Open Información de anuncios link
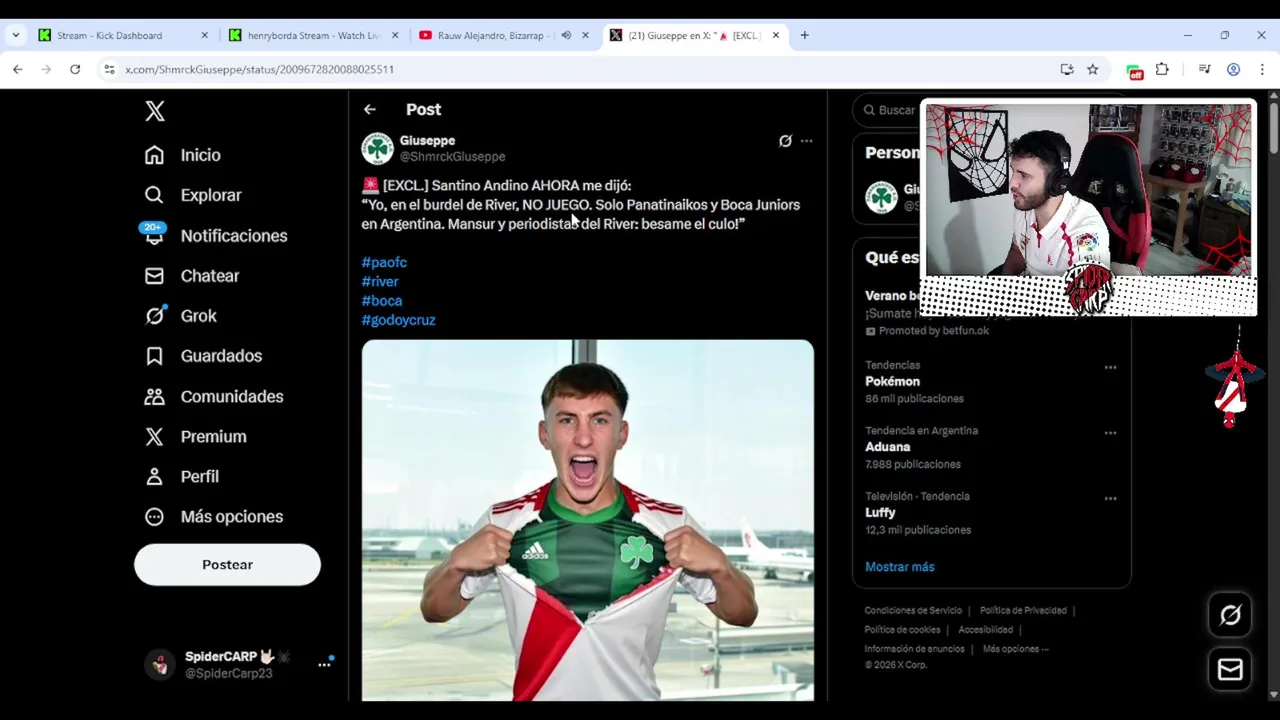The image size is (1280, 720). tap(914, 649)
